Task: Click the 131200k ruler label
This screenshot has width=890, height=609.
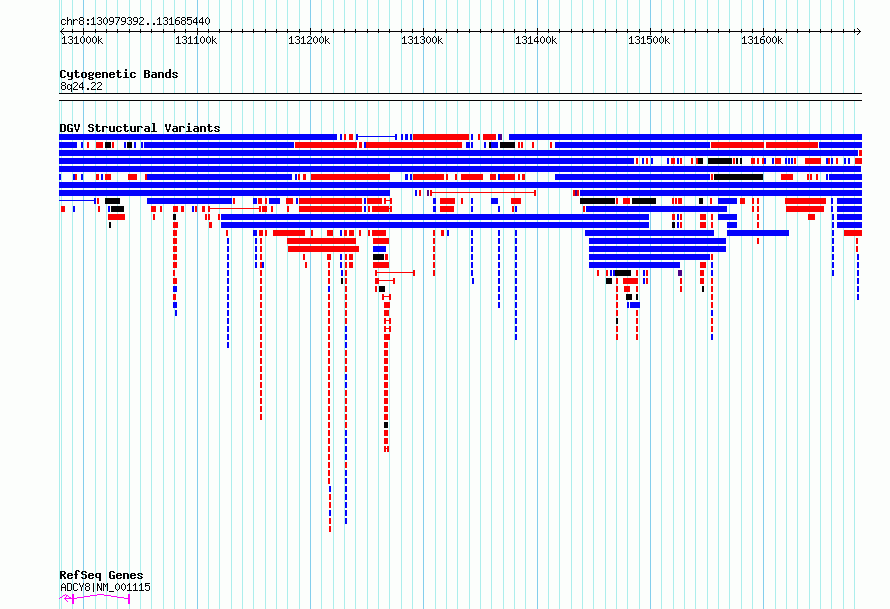Action: point(309,40)
